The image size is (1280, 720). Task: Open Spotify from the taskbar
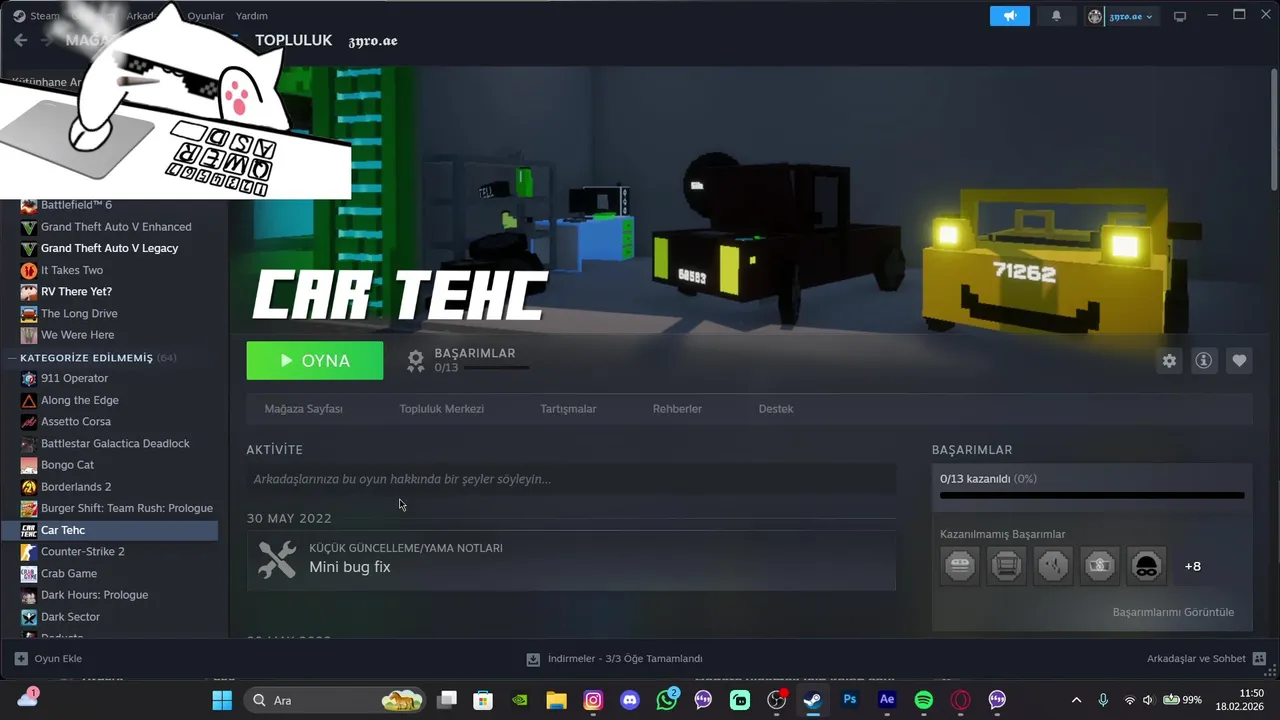[924, 700]
